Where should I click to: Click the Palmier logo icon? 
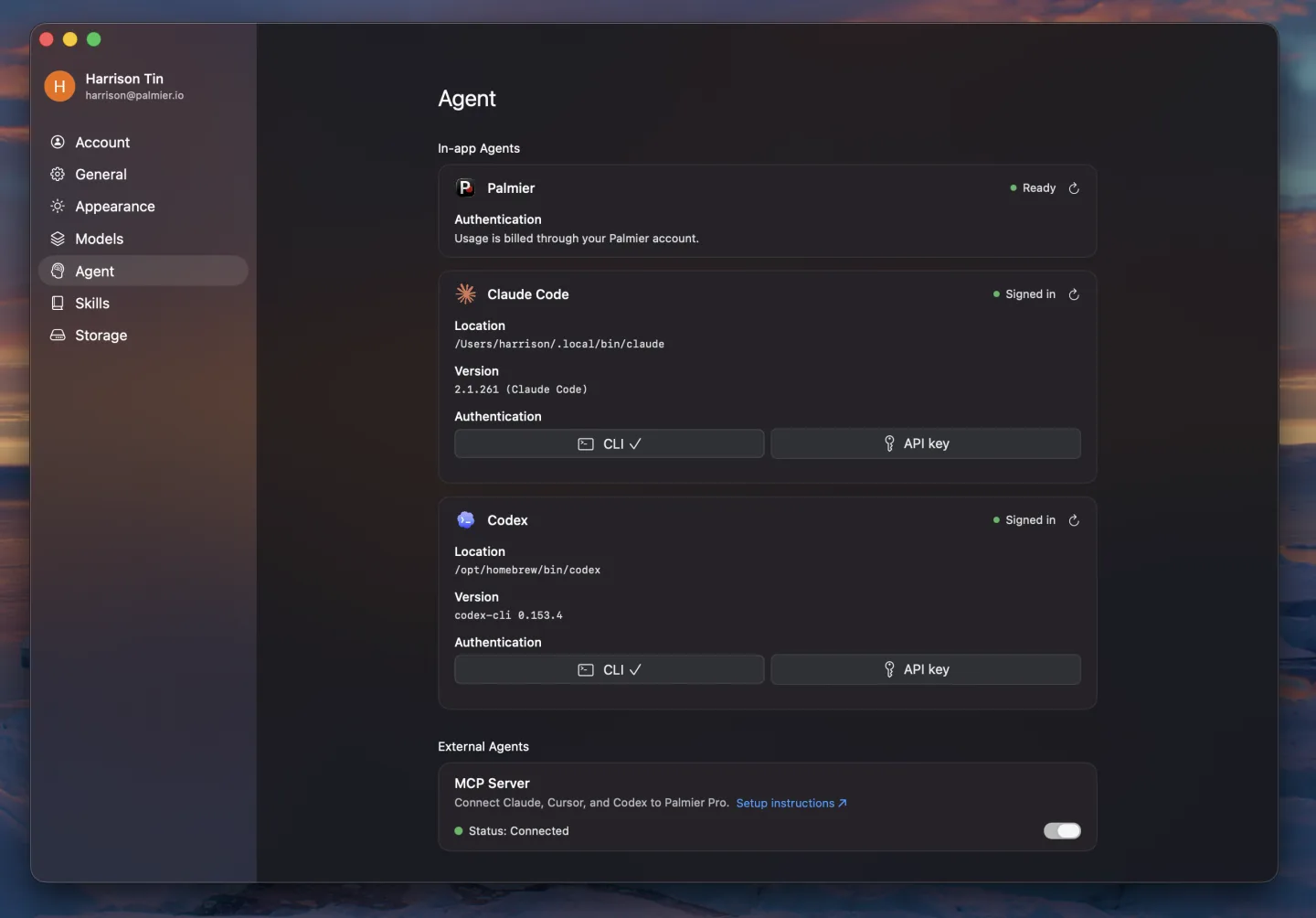click(465, 187)
